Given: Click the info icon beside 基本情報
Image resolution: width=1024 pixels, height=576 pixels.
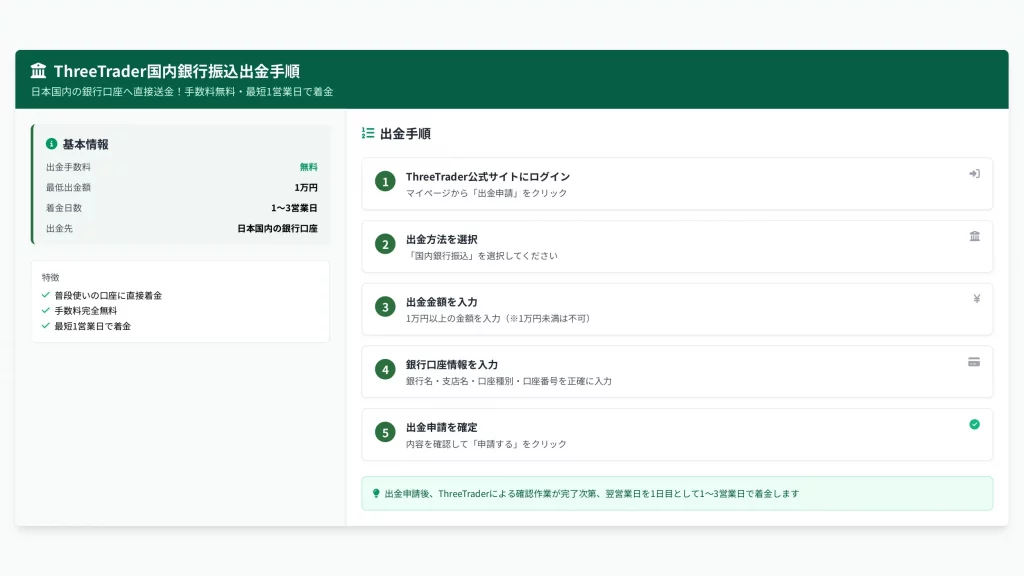Looking at the screenshot, I should click(52, 144).
